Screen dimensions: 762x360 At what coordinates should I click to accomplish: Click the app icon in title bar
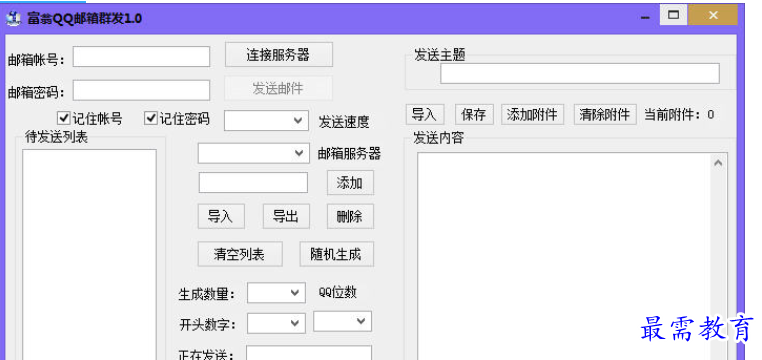[x=13, y=18]
